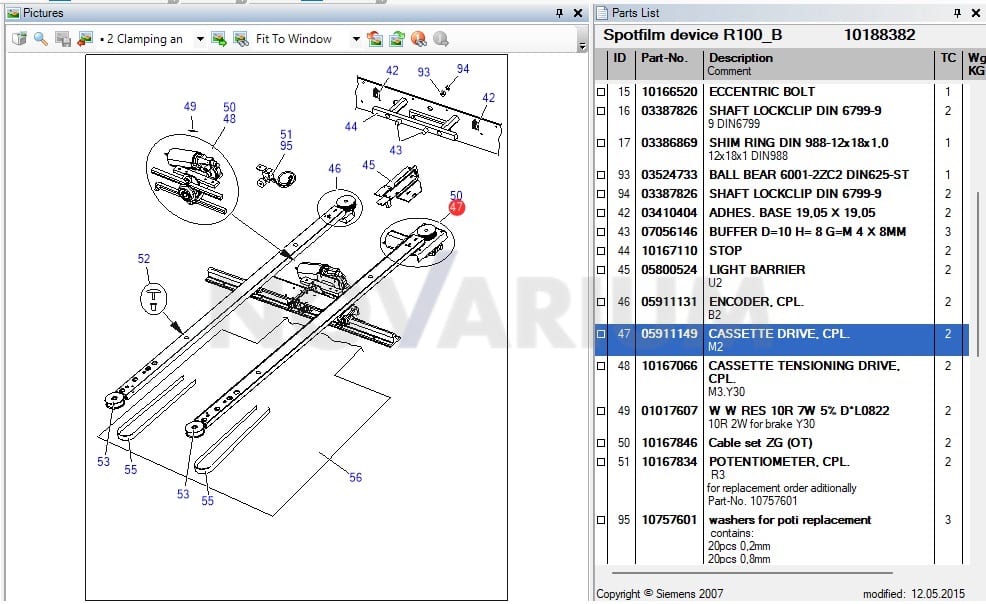Viewport: 986px width, 604px height.
Task: Click the previous picture icon with red arrow
Action: point(85,39)
